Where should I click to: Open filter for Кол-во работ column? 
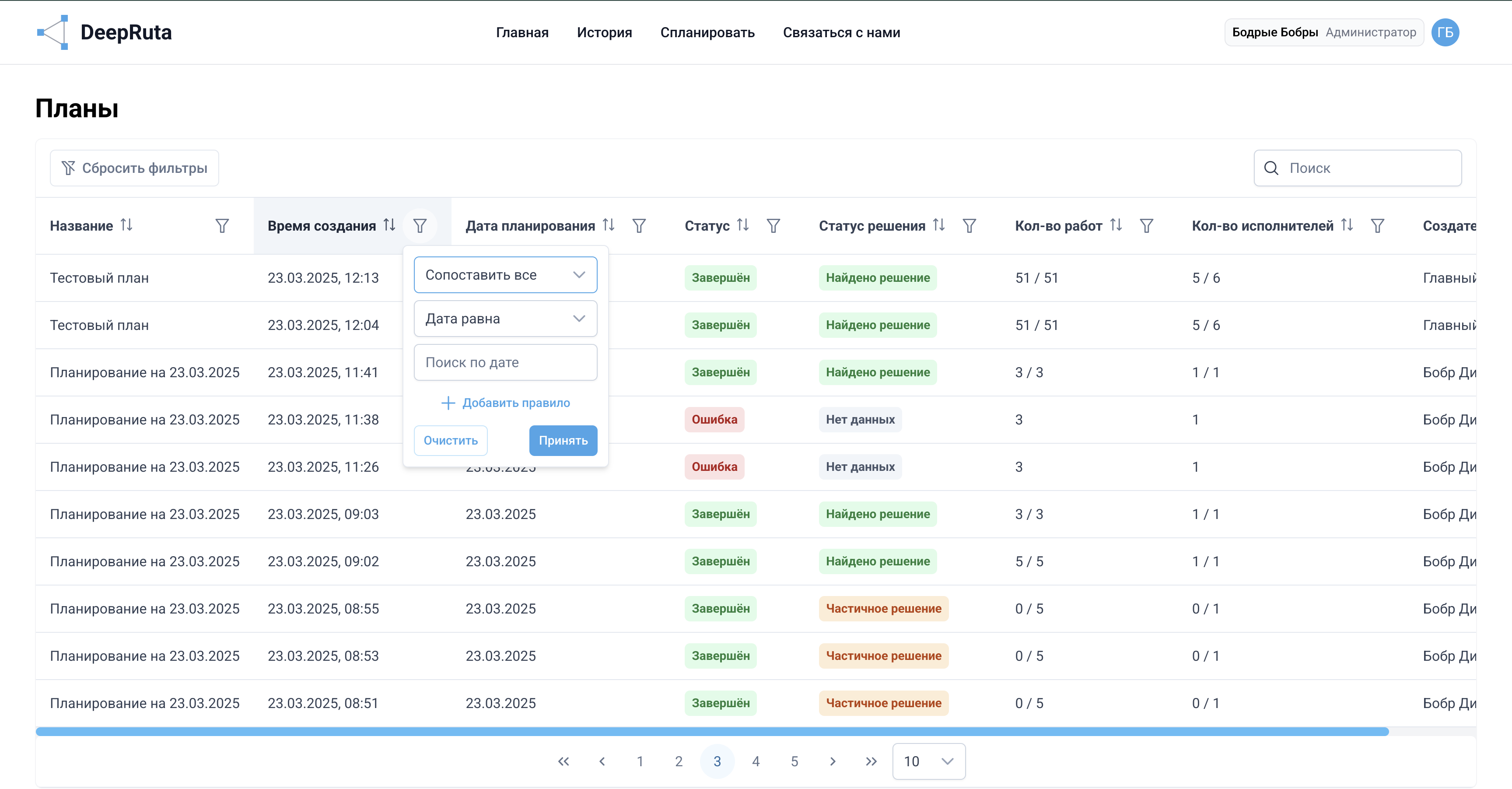click(x=1146, y=226)
